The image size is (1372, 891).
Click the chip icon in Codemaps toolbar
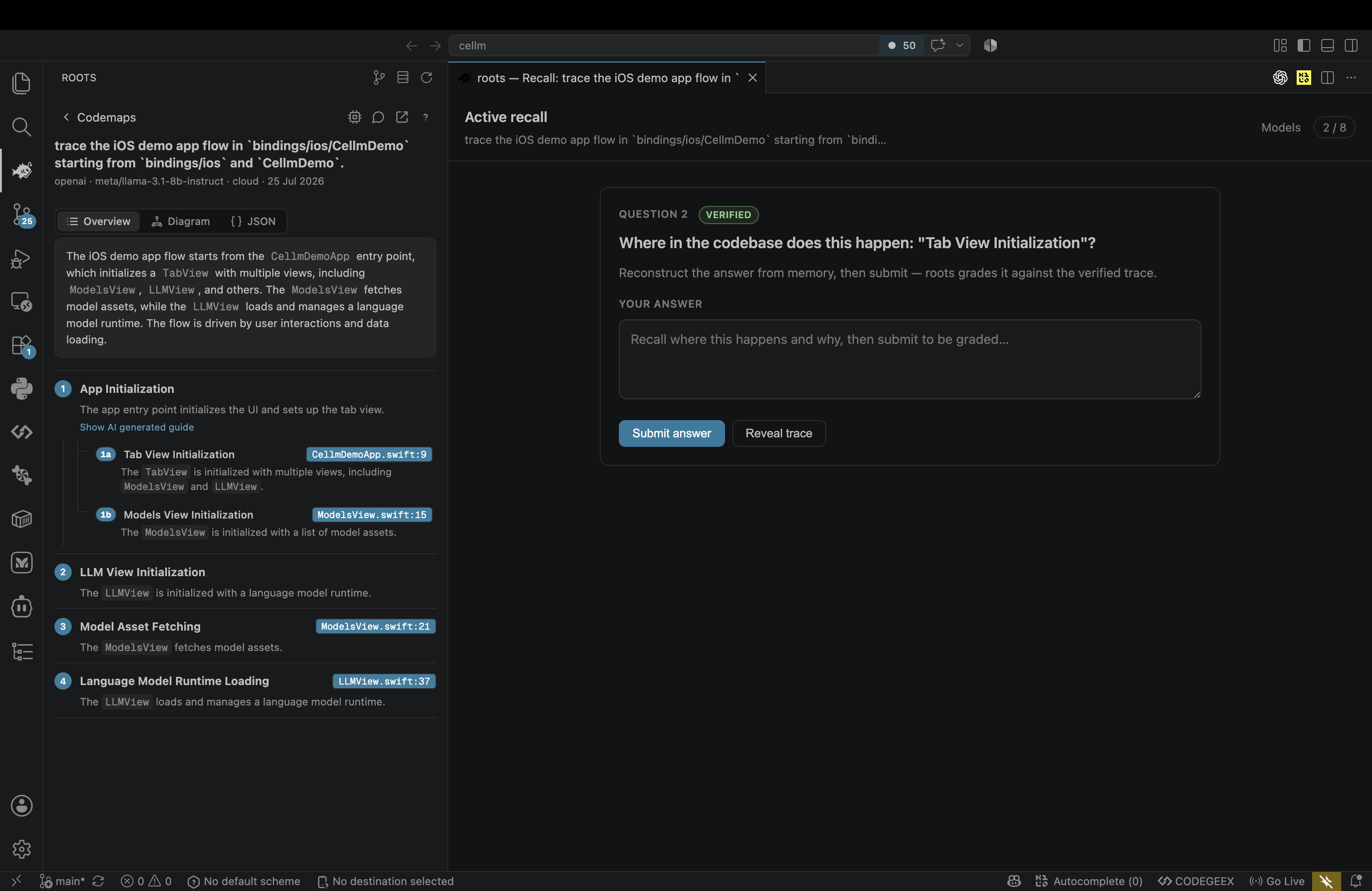pos(354,117)
